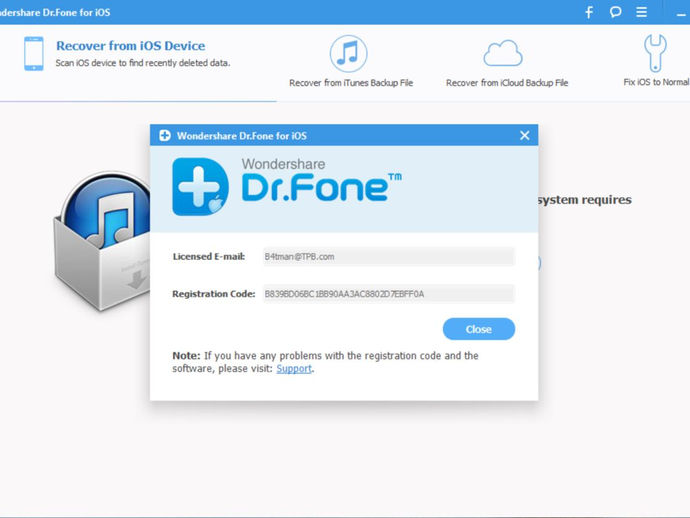690x518 pixels.
Task: Open the hamburger menu icon
Action: pyautogui.click(x=641, y=12)
